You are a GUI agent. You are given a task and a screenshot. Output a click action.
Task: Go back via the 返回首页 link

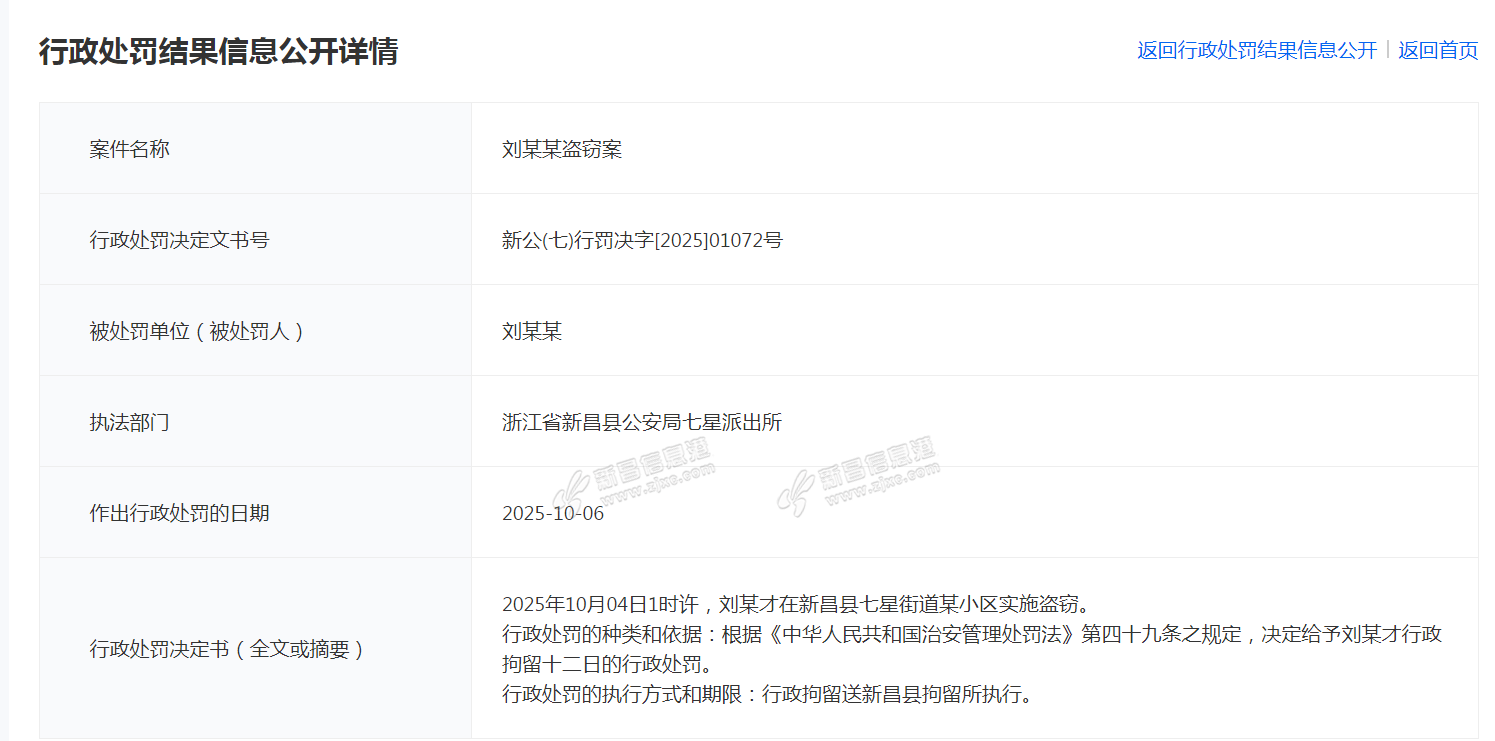click(1437, 50)
